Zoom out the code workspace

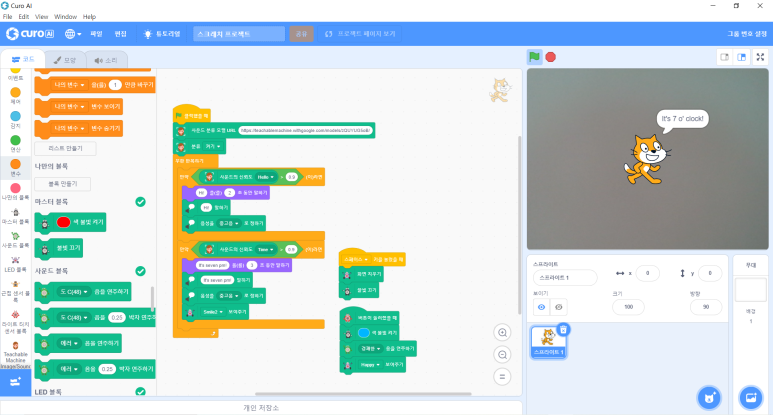point(502,354)
